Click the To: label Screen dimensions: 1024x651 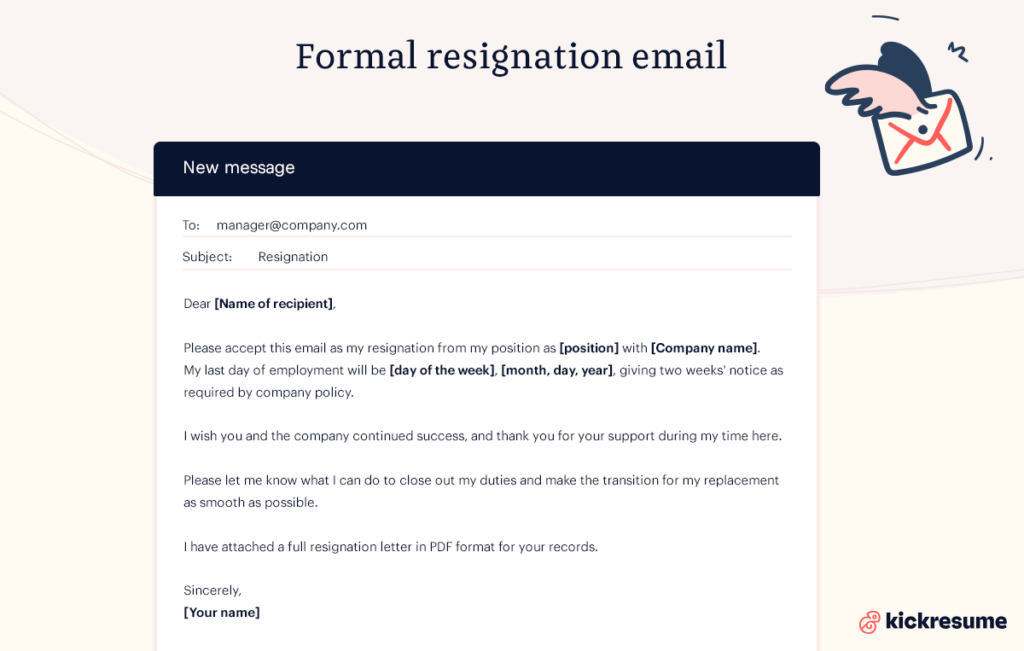(x=191, y=225)
